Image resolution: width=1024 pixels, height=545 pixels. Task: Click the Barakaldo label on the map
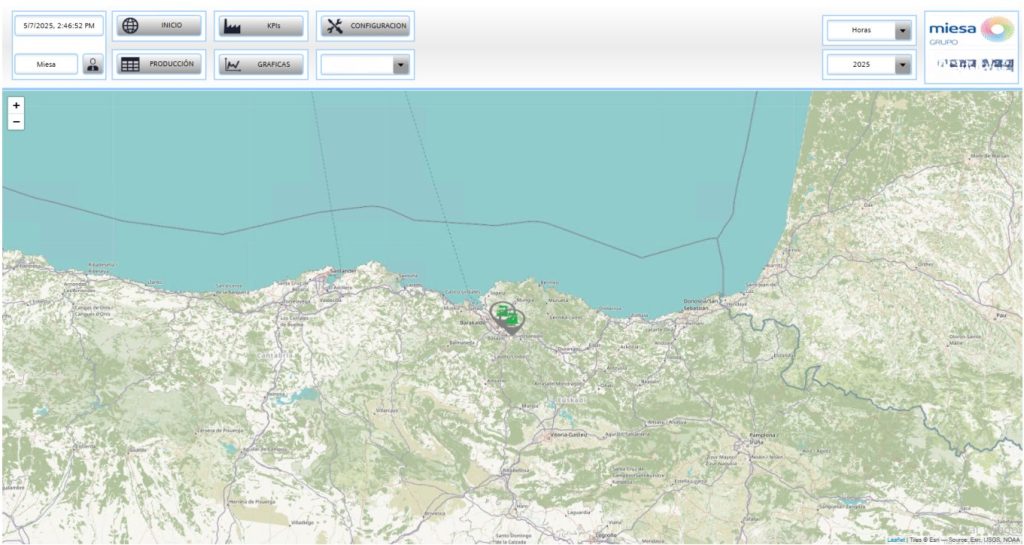click(x=472, y=322)
